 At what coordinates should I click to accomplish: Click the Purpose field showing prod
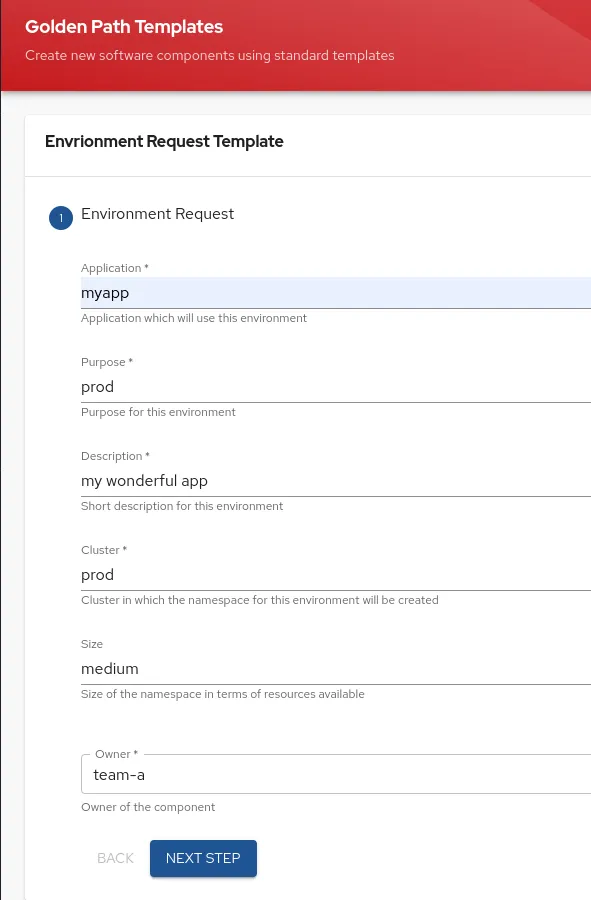[300, 386]
